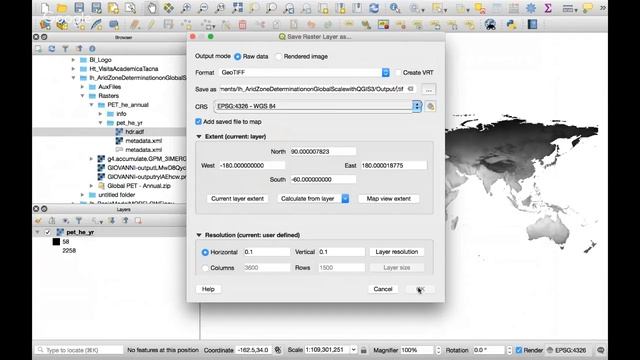The image size is (640, 360).
Task: Click the New GeoPackage Layer icon
Action: (62, 24)
